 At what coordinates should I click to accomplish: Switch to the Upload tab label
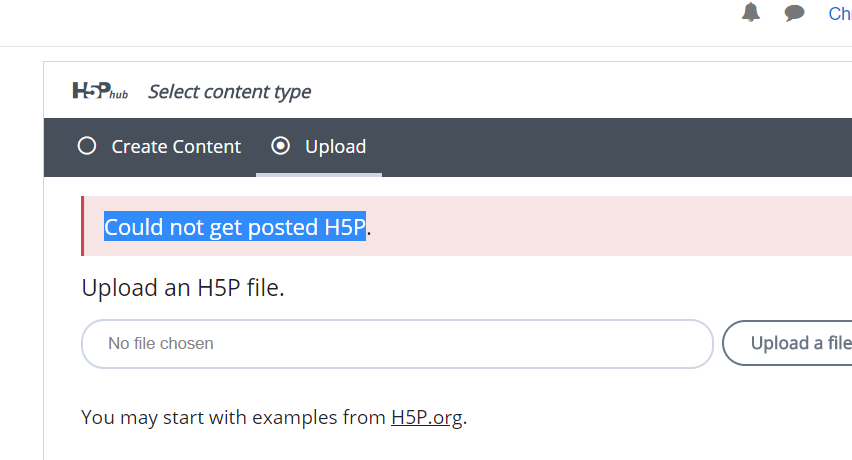(335, 147)
